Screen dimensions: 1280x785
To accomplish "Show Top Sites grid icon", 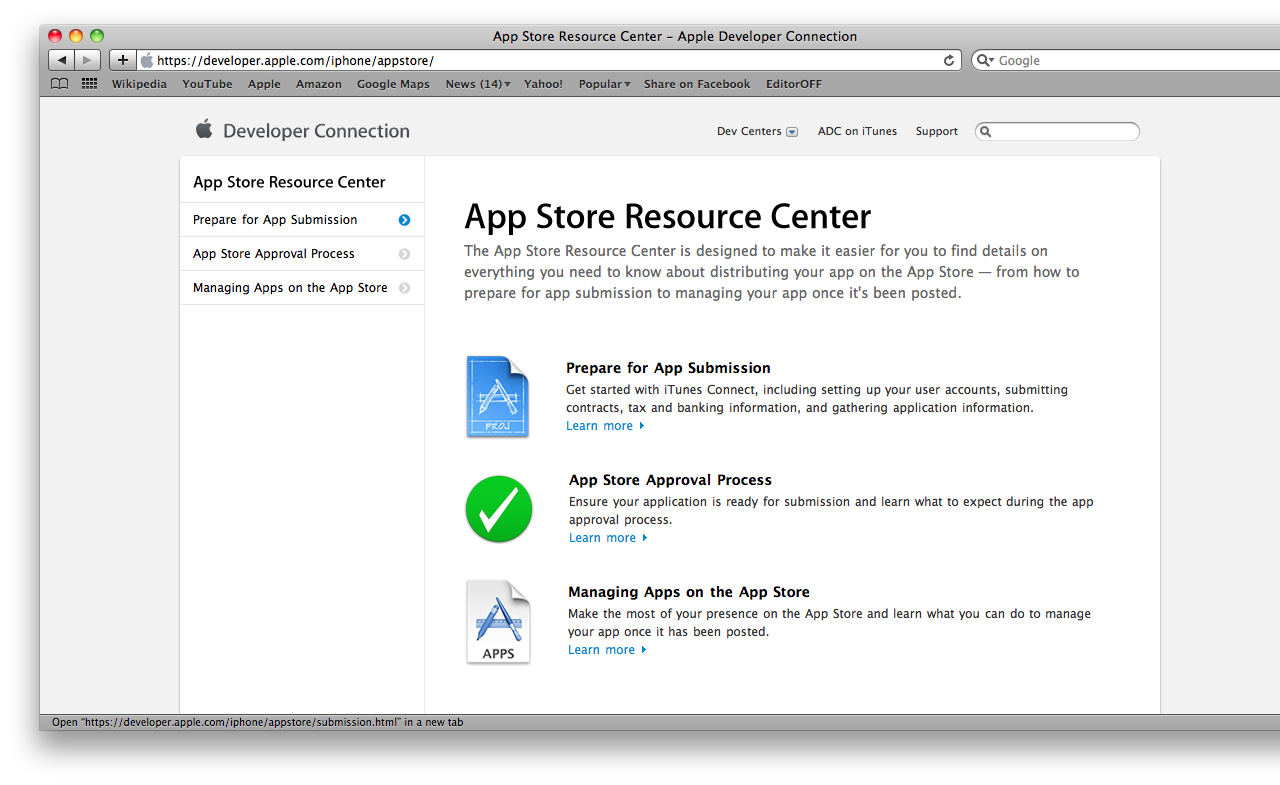I will (x=90, y=84).
